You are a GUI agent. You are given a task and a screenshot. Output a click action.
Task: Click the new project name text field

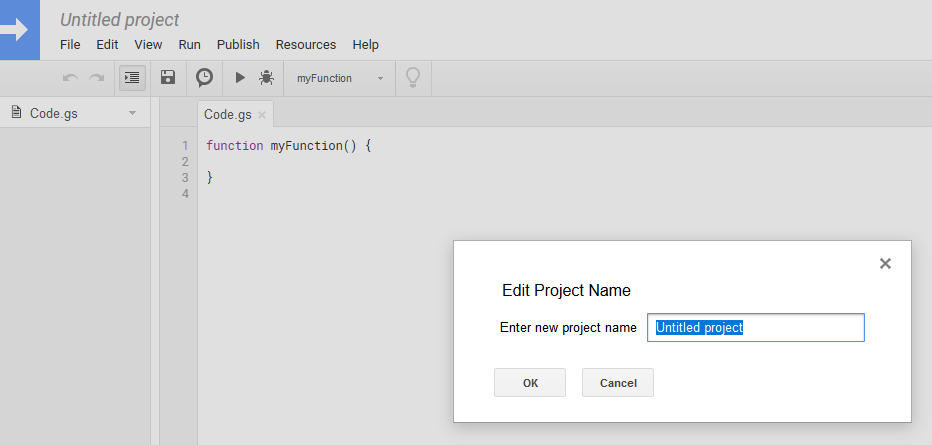755,328
